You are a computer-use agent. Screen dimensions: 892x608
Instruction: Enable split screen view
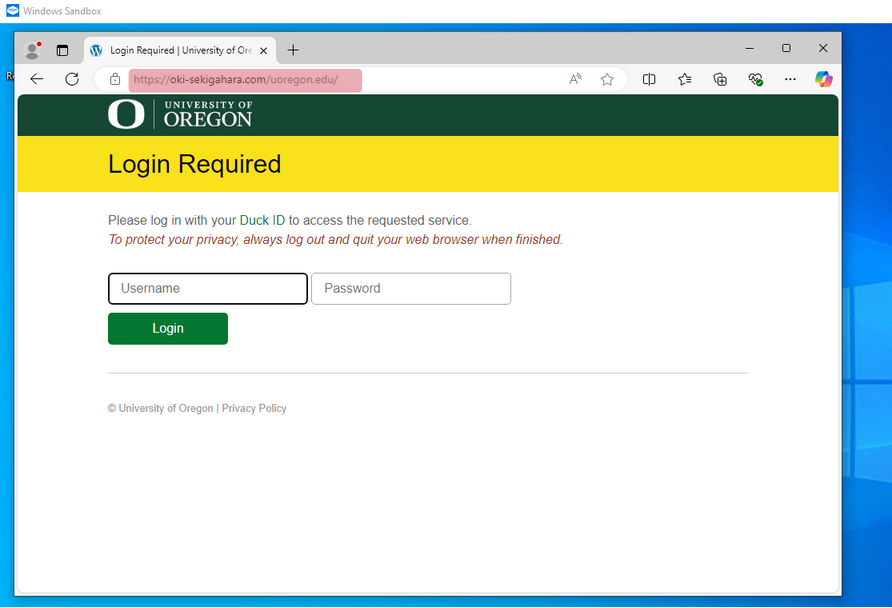648,79
